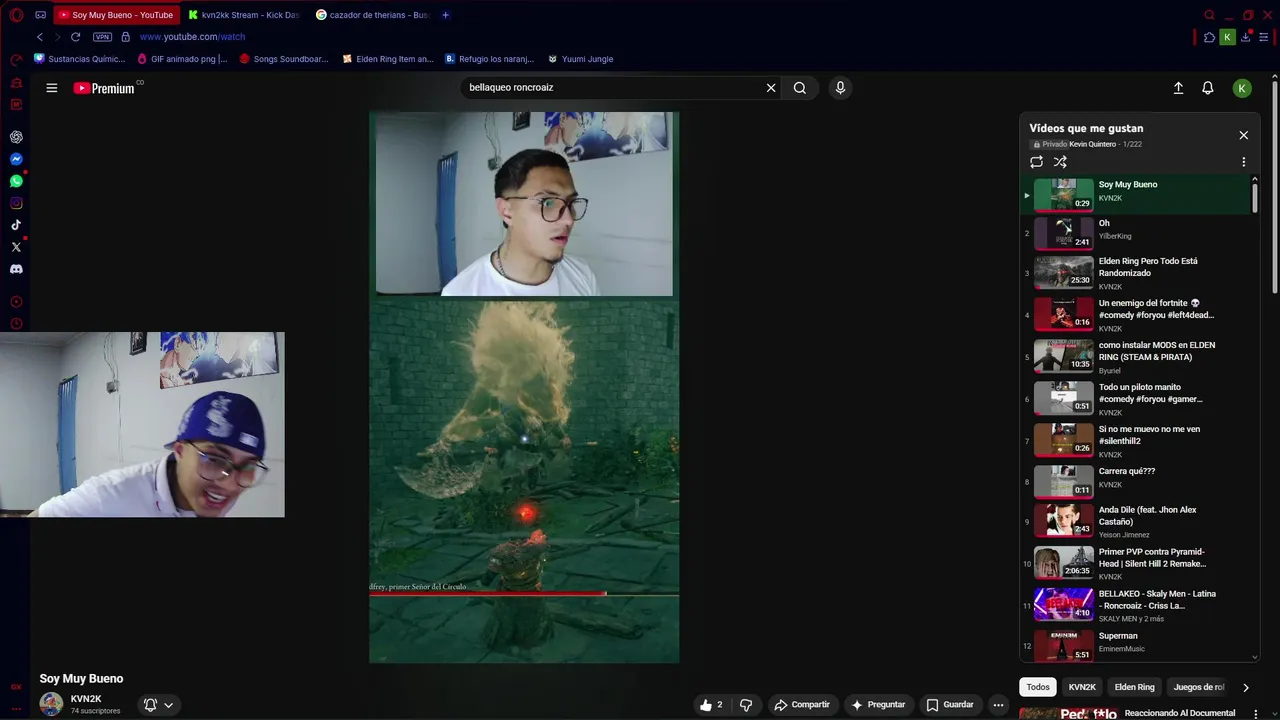
Task: Open Discord in the browser sidebar
Action: click(x=16, y=269)
